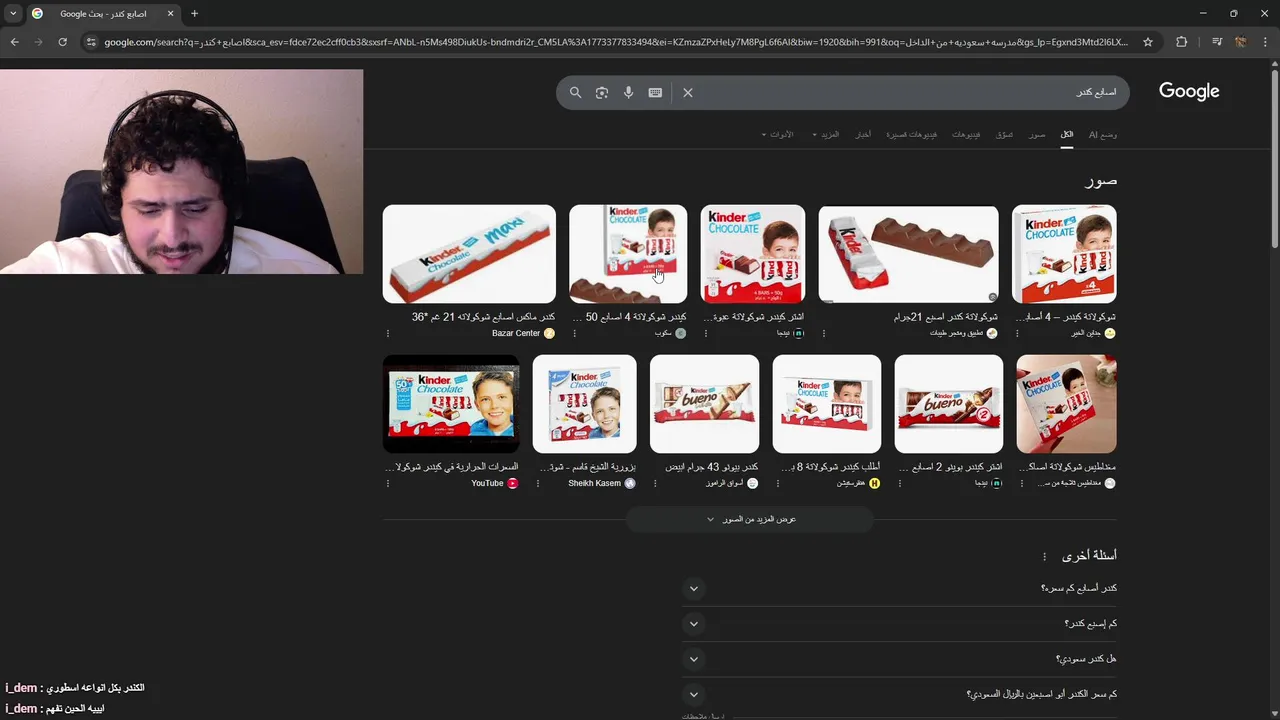Bookmark this page with the star icon
Viewport: 1280px width, 720px height.
pyautogui.click(x=1148, y=42)
